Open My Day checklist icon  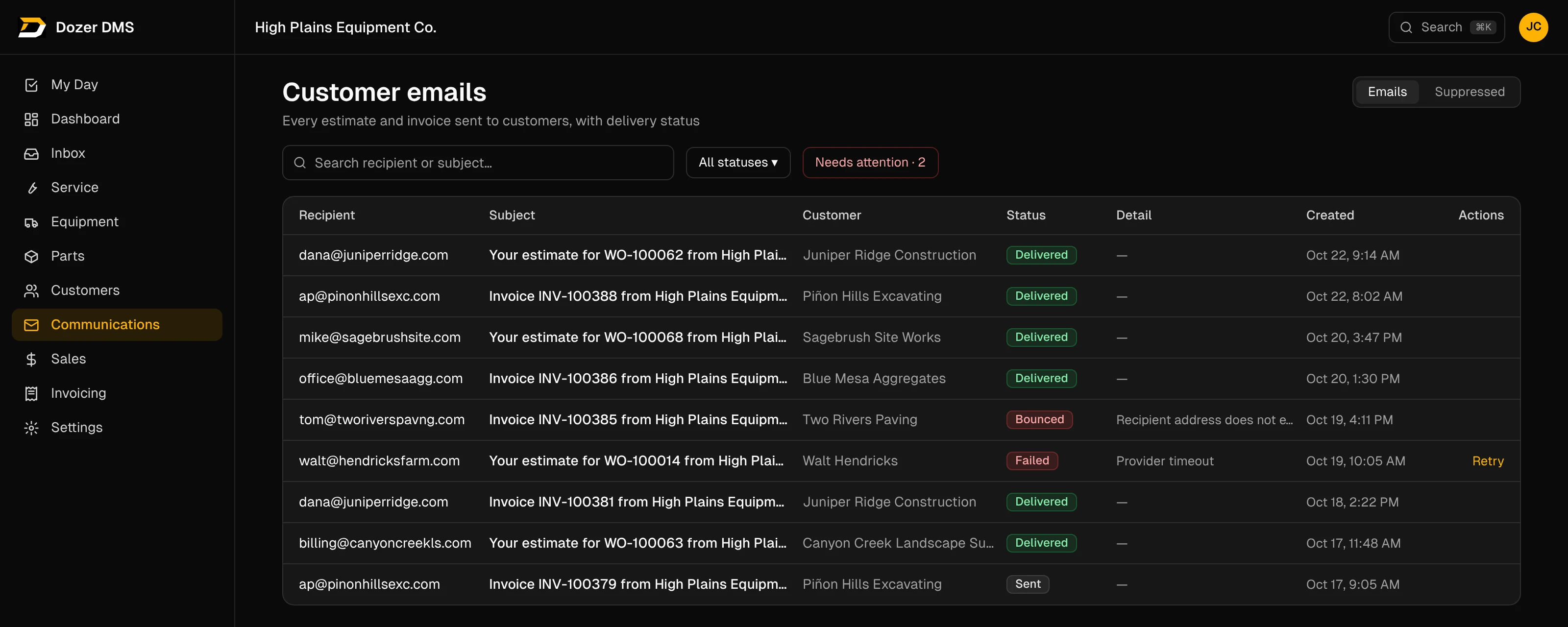click(x=31, y=85)
